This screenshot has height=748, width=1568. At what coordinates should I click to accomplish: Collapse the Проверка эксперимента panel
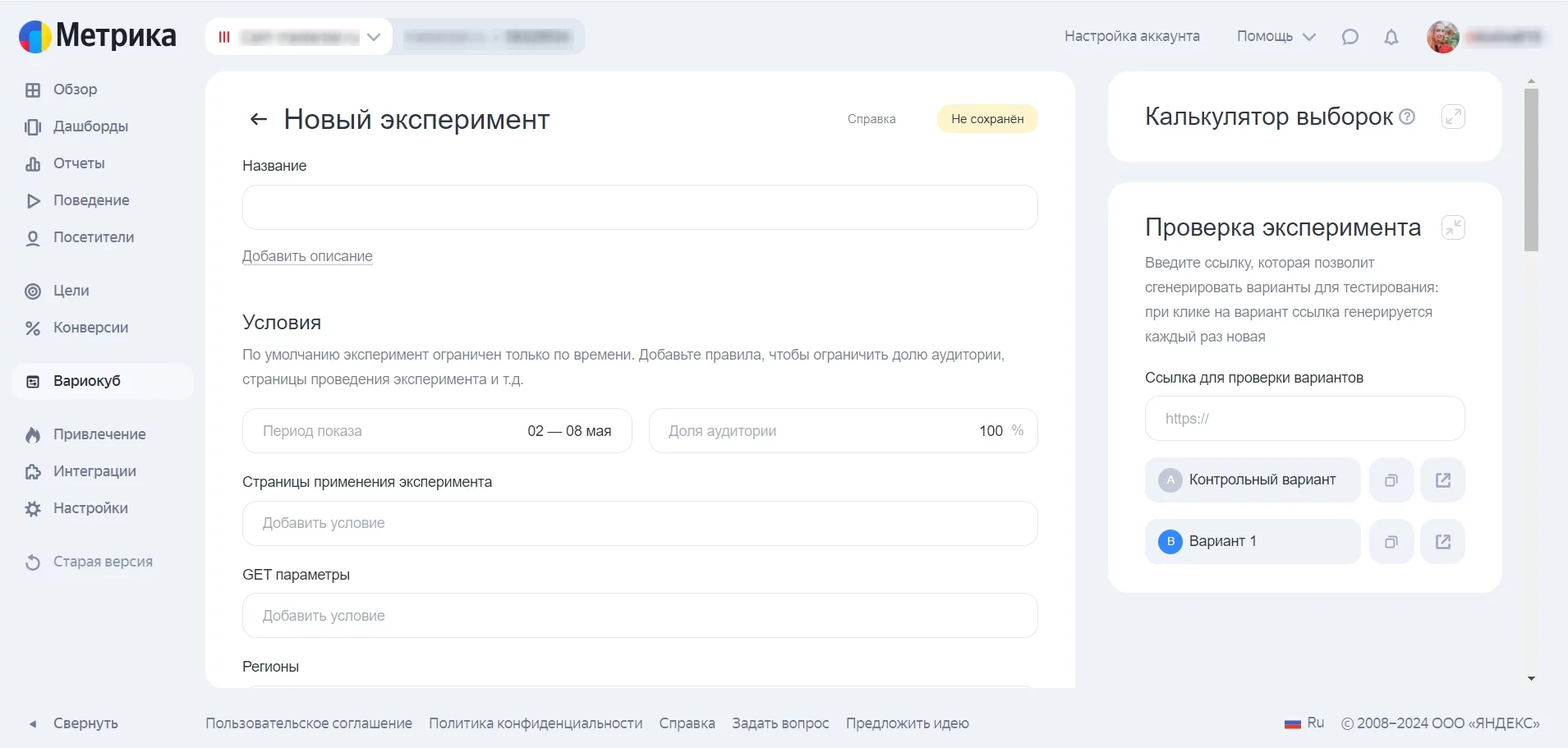tap(1453, 227)
